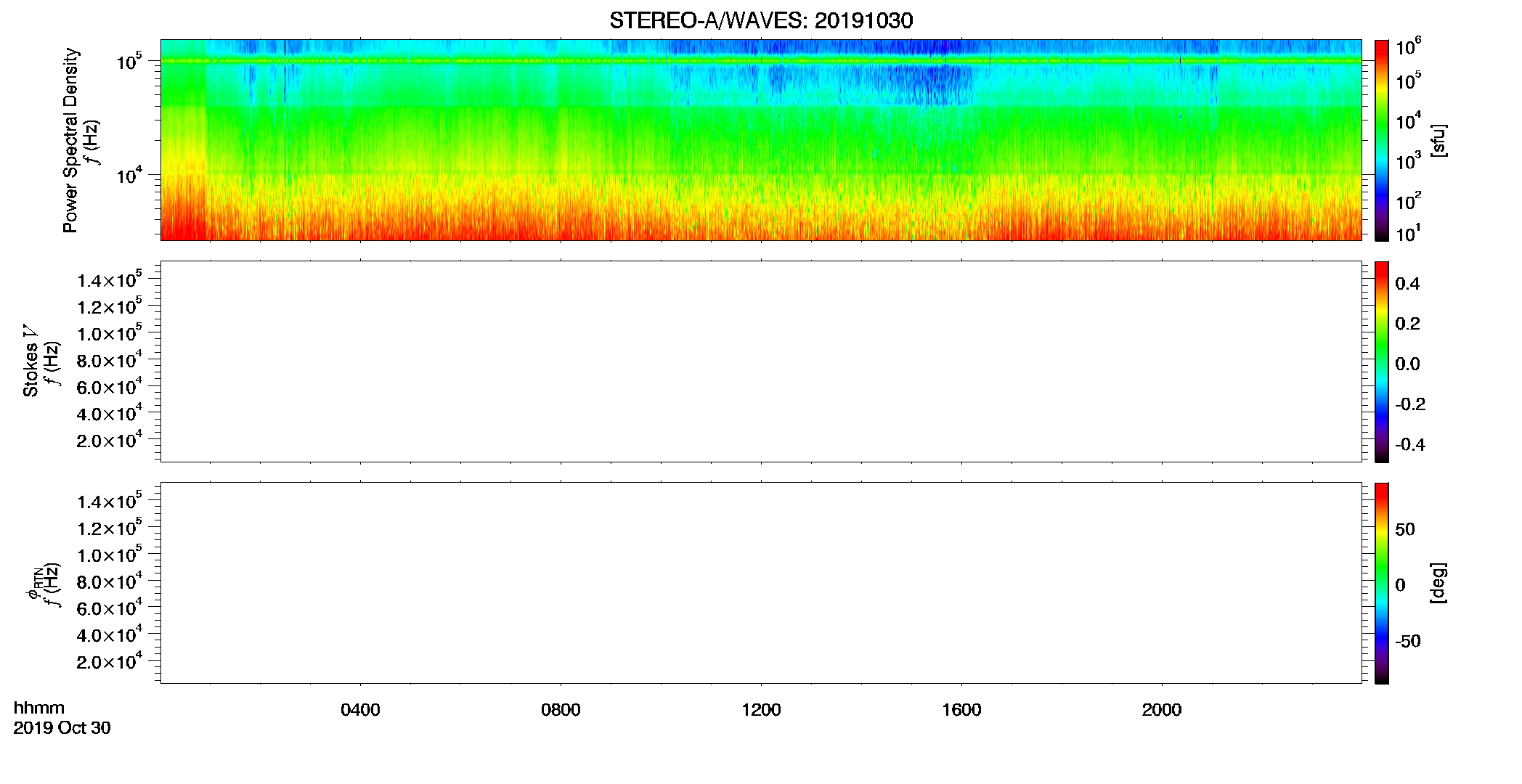The image size is (1522, 784).
Task: Click the 0.0 label on Stokes V colorbar
Action: click(x=1407, y=364)
